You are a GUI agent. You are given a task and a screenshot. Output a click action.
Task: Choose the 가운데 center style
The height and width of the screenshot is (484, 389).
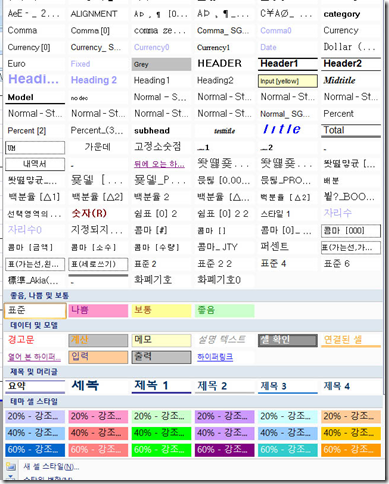click(98, 147)
